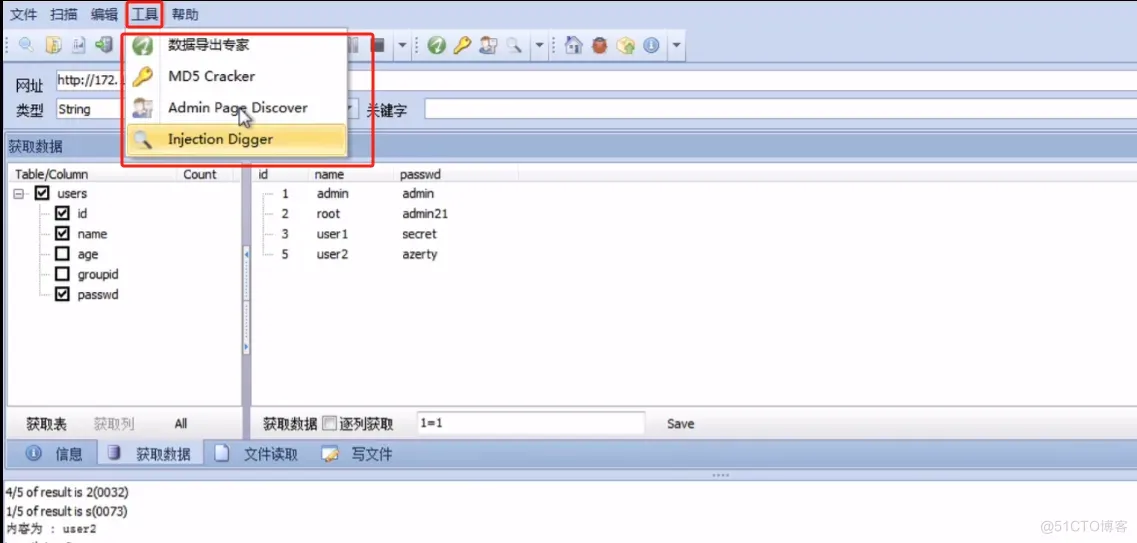Open the 编辑 menu

[104, 14]
